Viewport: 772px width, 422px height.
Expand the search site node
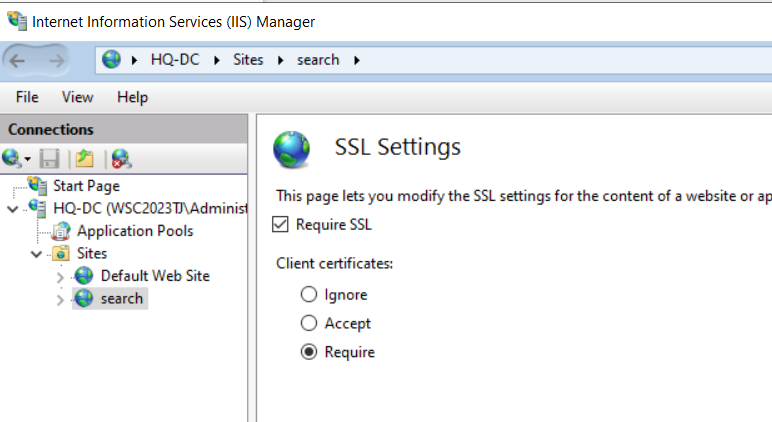pos(60,299)
